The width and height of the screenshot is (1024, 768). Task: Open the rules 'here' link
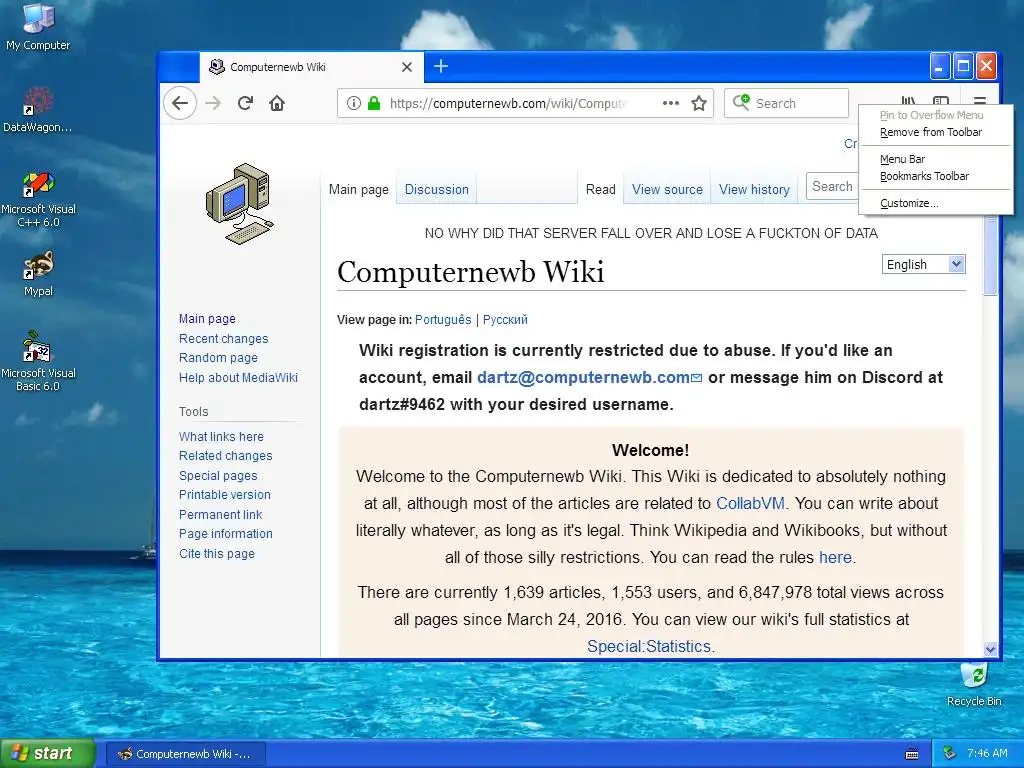[835, 557]
